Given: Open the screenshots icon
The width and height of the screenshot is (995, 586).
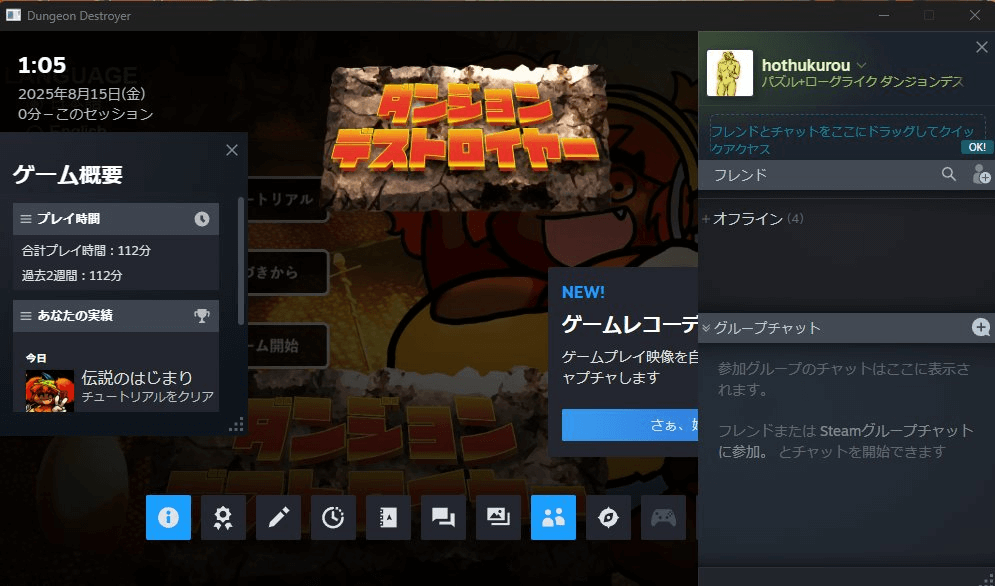Looking at the screenshot, I should (498, 517).
